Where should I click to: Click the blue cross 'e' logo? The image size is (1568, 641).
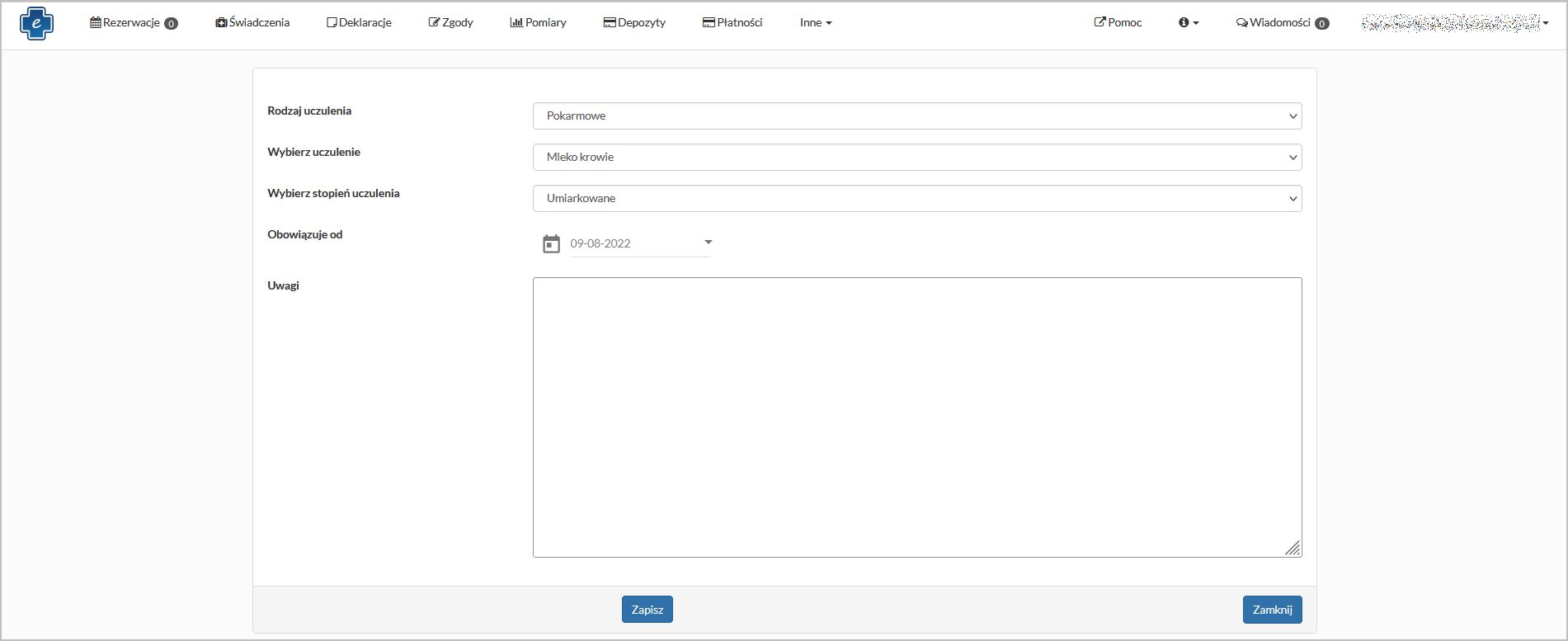(x=36, y=23)
